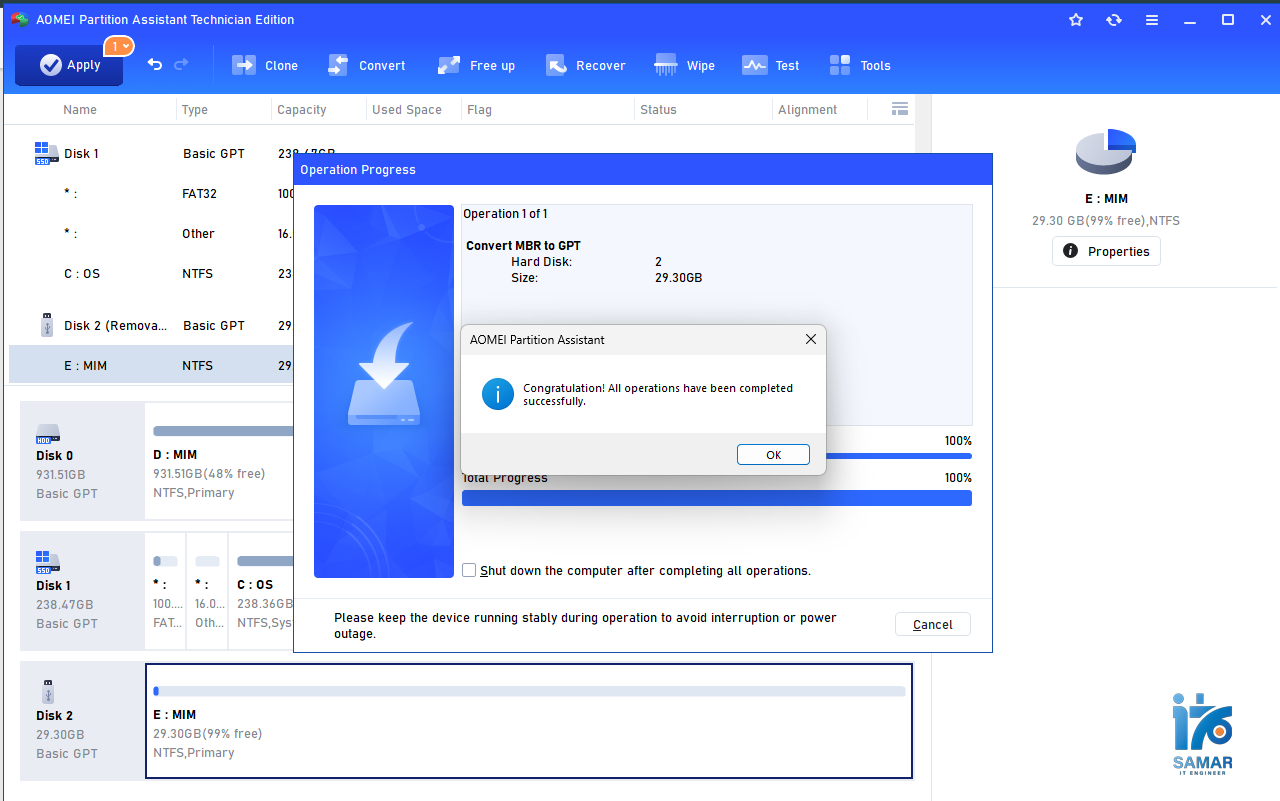1280x801 pixels.
Task: Open the Recover tool
Action: tap(557, 65)
